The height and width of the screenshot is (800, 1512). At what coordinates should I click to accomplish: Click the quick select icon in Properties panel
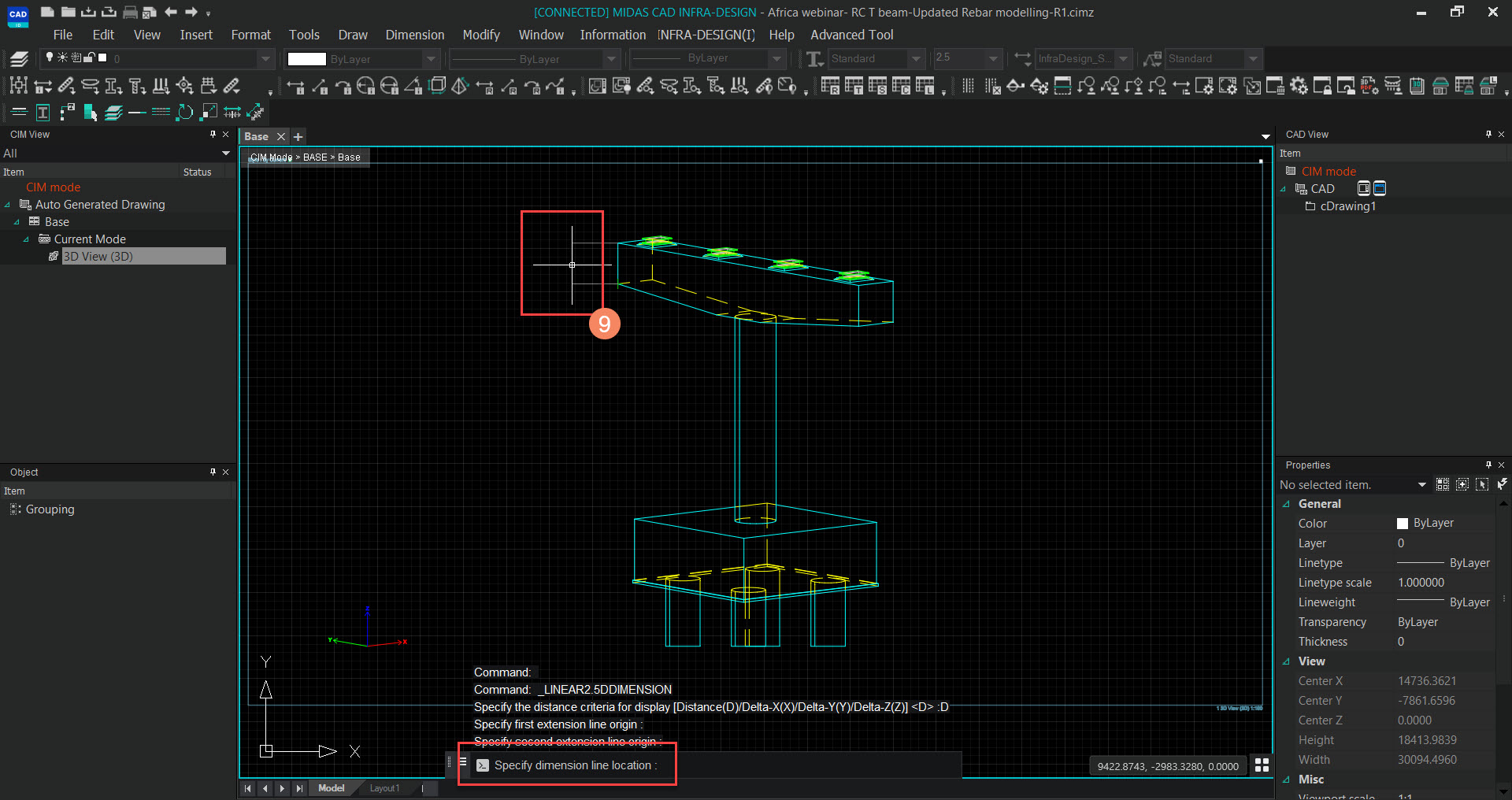[x=1443, y=484]
